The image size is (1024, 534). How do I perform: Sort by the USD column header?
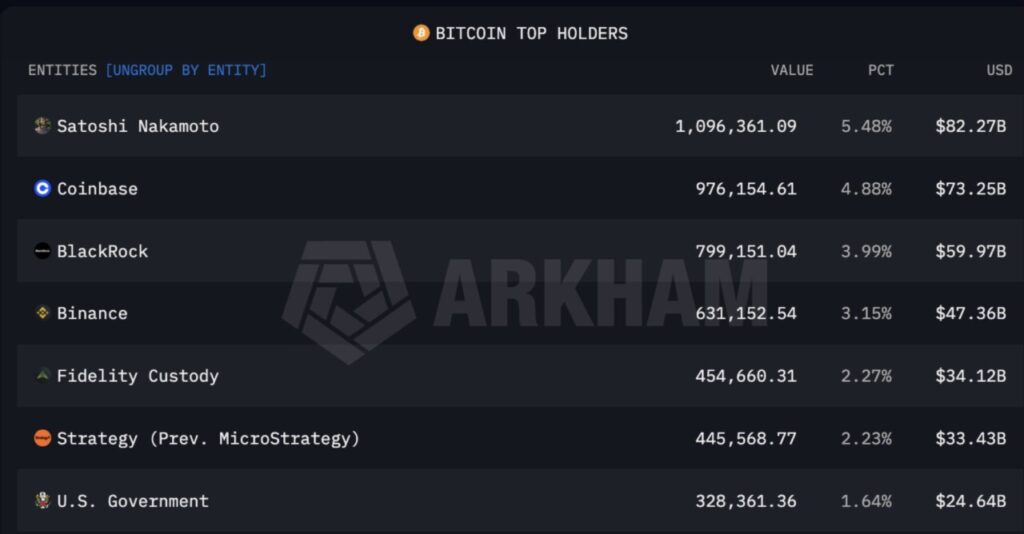coord(999,70)
